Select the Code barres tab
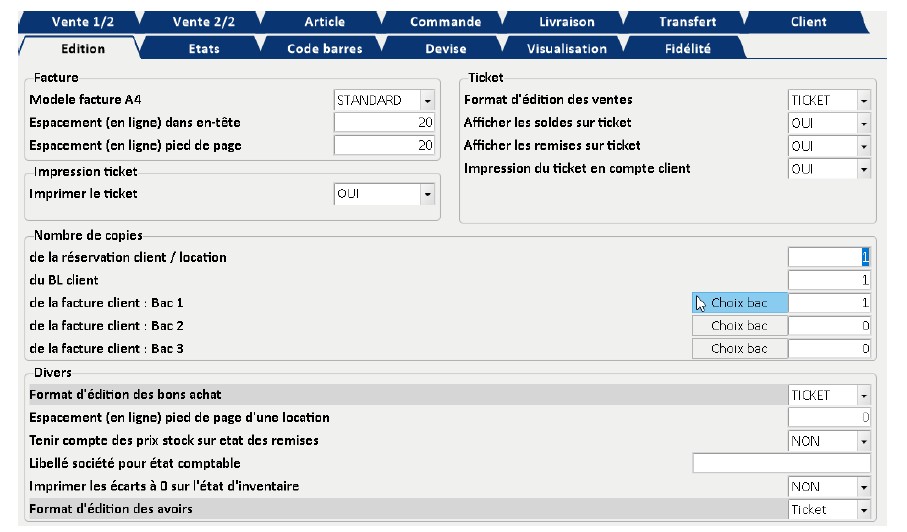This screenshot has height=532, width=907. click(x=324, y=48)
